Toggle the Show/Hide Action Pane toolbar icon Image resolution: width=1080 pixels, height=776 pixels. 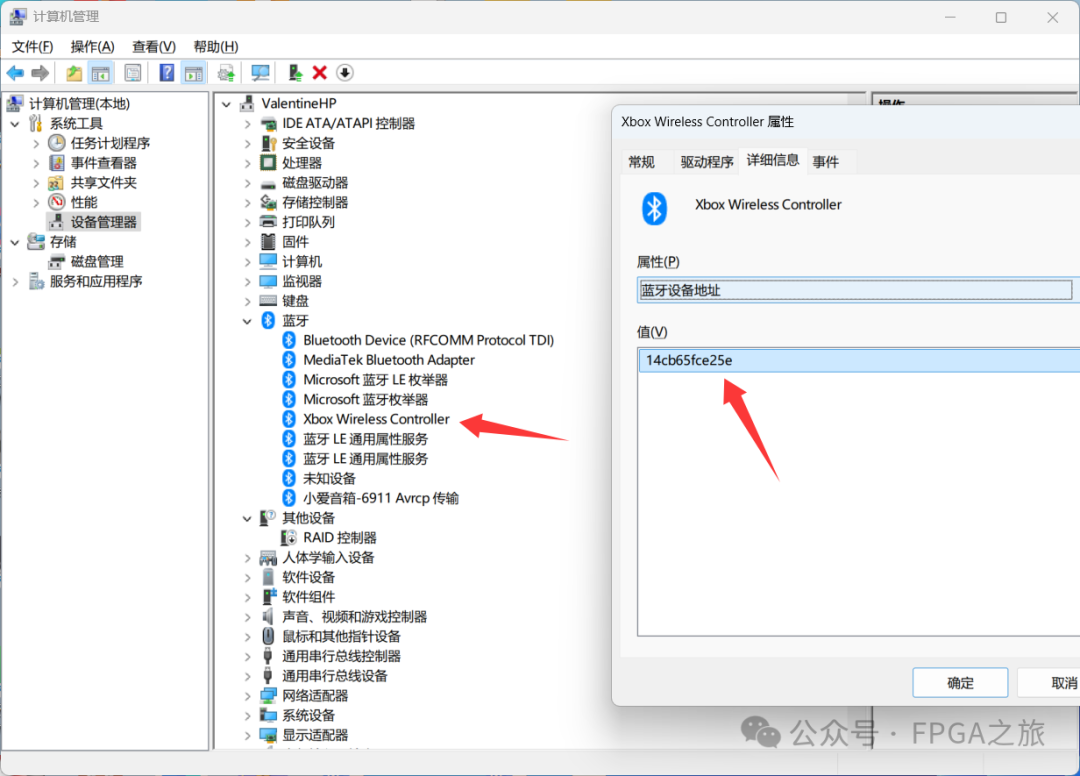point(194,73)
